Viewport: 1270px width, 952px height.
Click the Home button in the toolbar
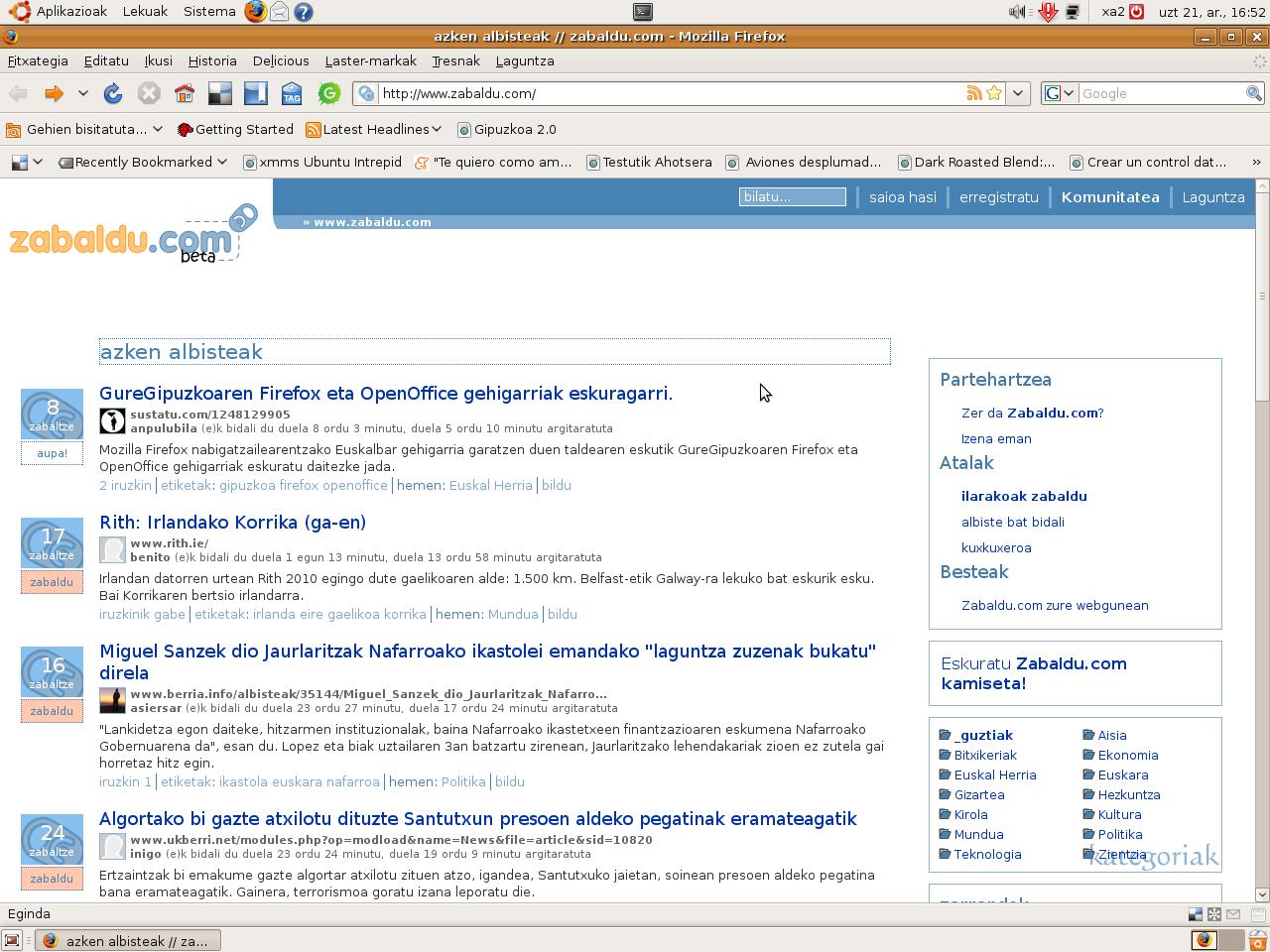click(185, 93)
